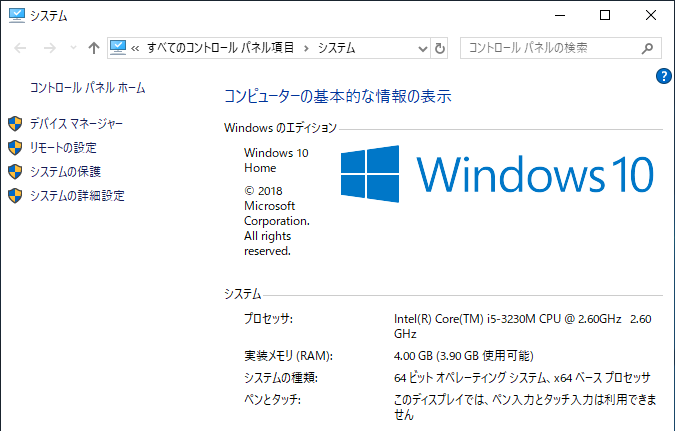Close the システム window
This screenshot has width=675, height=431.
[650, 16]
